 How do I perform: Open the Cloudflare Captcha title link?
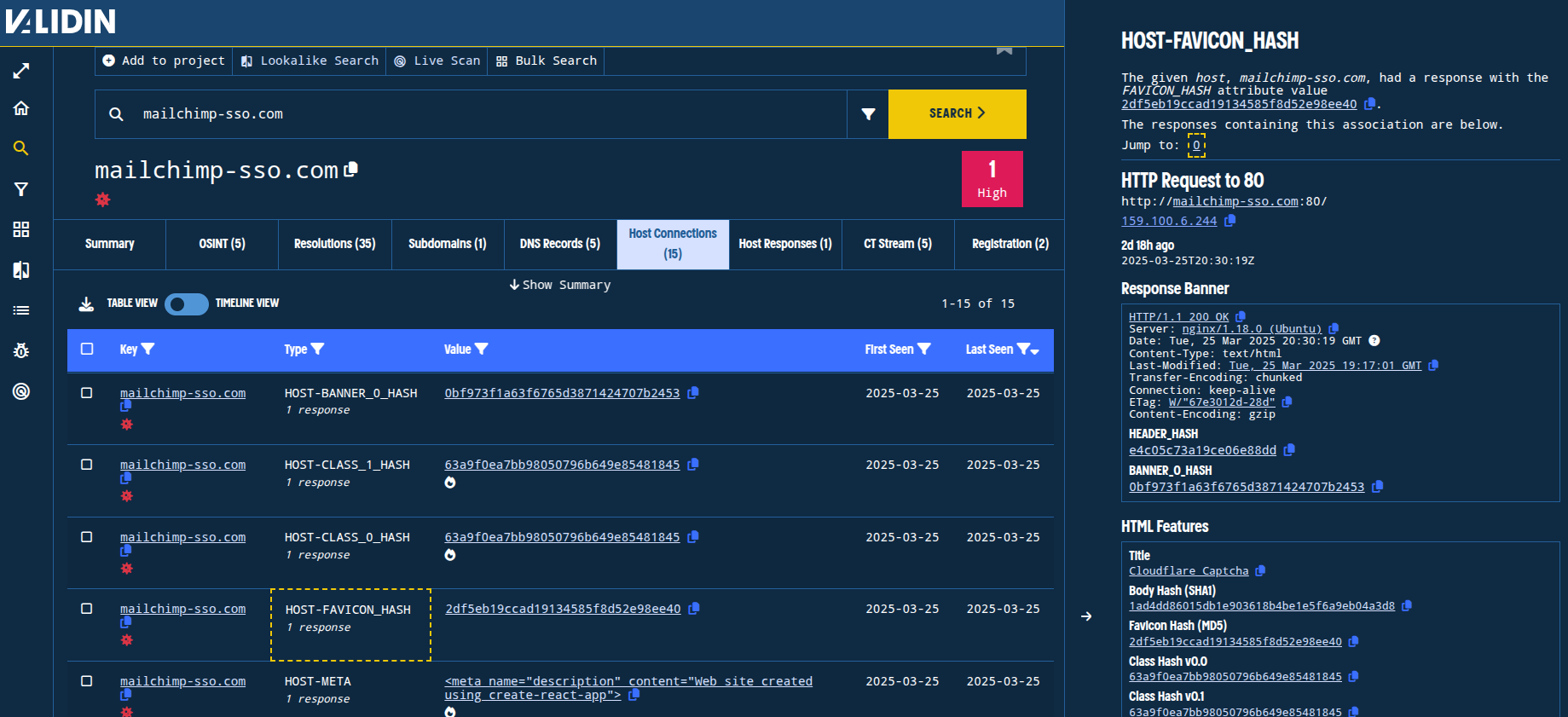[x=1189, y=571]
